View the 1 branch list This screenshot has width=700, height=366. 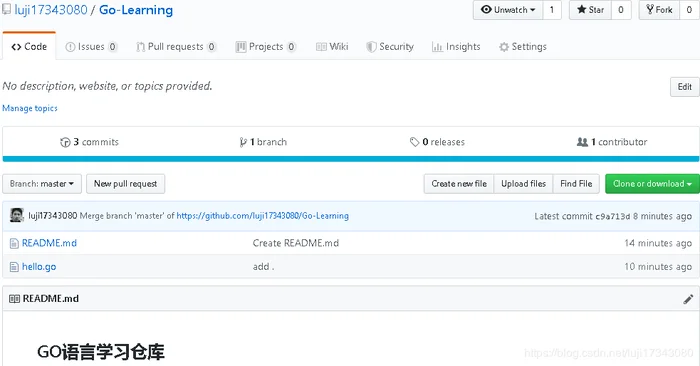[x=263, y=142]
